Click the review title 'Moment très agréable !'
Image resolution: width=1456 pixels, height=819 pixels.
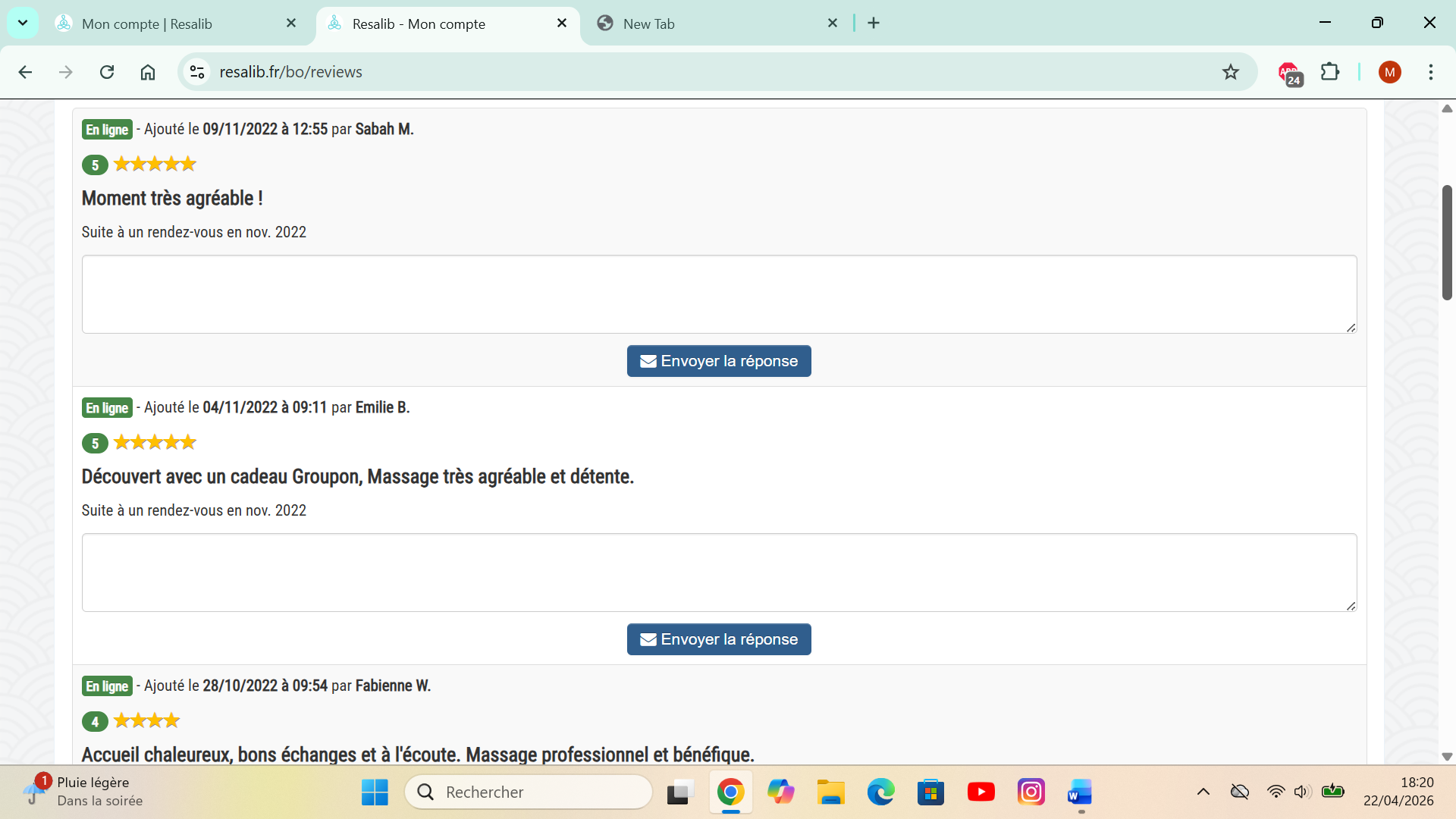pyautogui.click(x=172, y=199)
